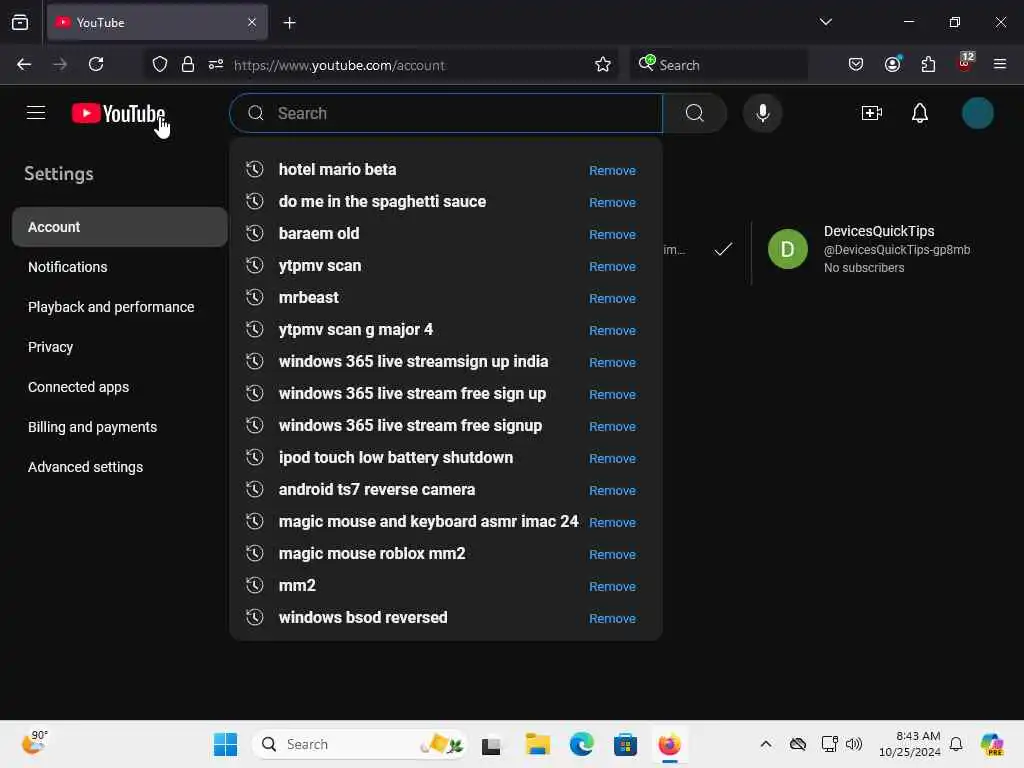Reload the page in Firefox
Image resolution: width=1024 pixels, height=768 pixels.
click(x=96, y=64)
